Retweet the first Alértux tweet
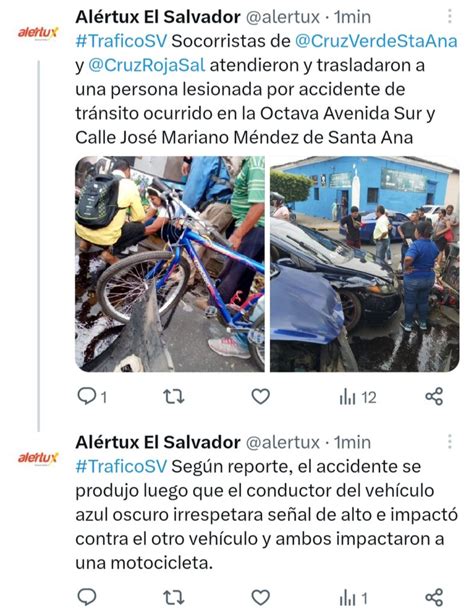 pos(174,396)
